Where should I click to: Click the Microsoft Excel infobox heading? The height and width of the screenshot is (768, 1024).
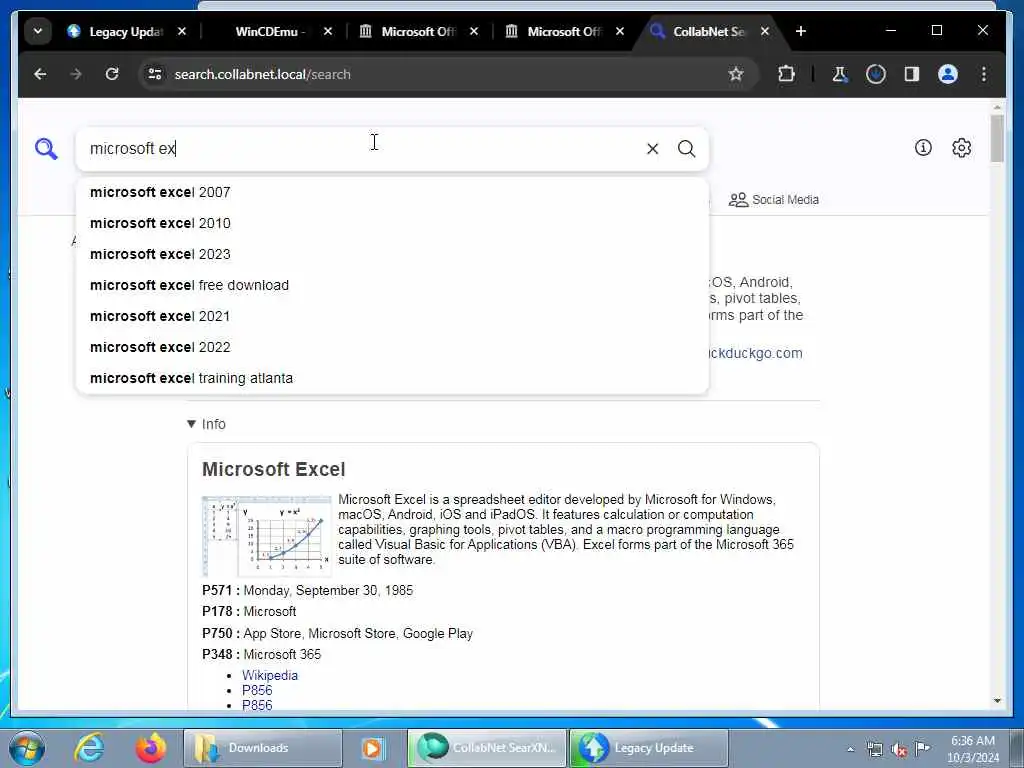[274, 470]
